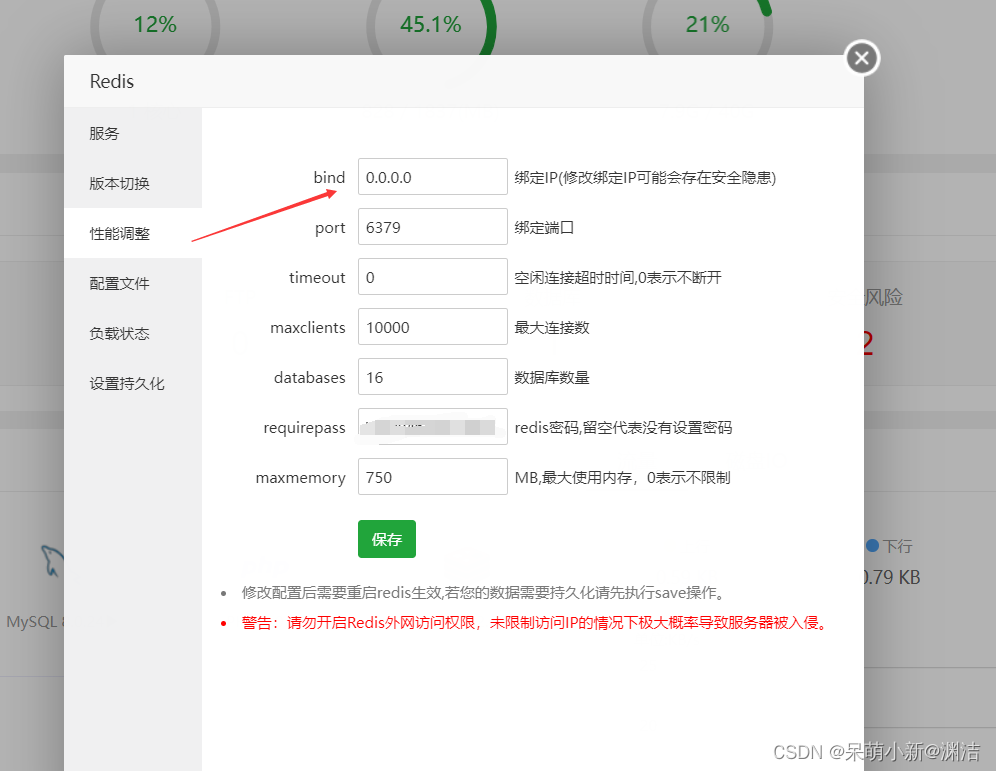This screenshot has width=996, height=771.
Task: Show the 负载状态 tab
Action: pyautogui.click(x=133, y=333)
